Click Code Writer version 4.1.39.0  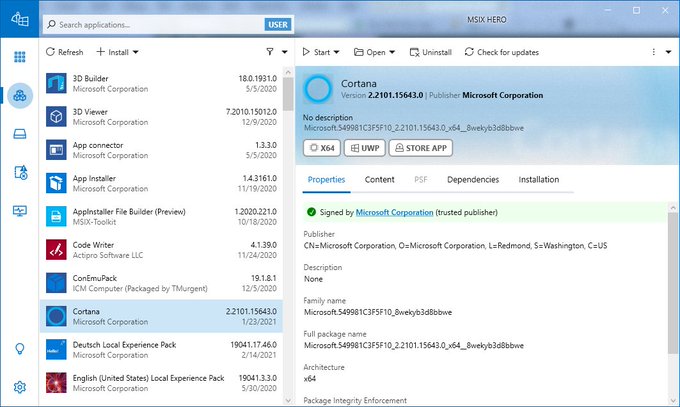tap(264, 245)
